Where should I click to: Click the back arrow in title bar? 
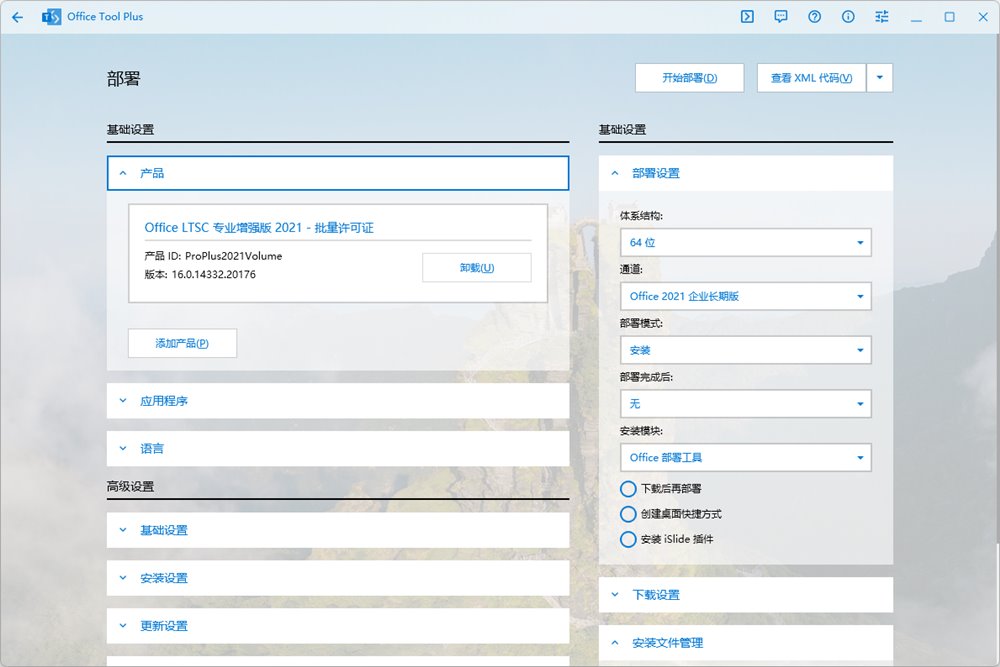click(x=17, y=17)
